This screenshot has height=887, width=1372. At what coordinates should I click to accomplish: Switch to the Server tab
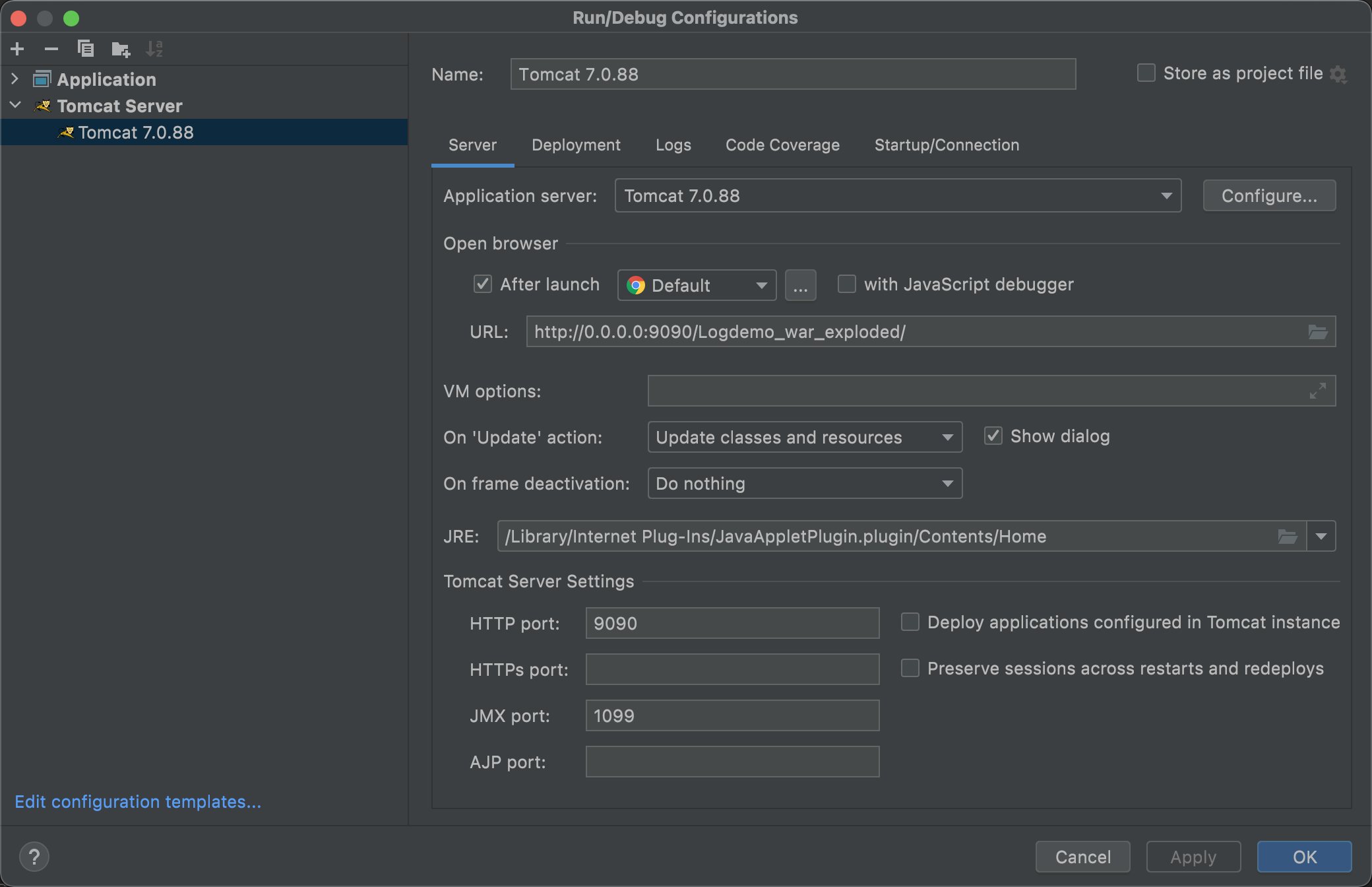(x=473, y=145)
